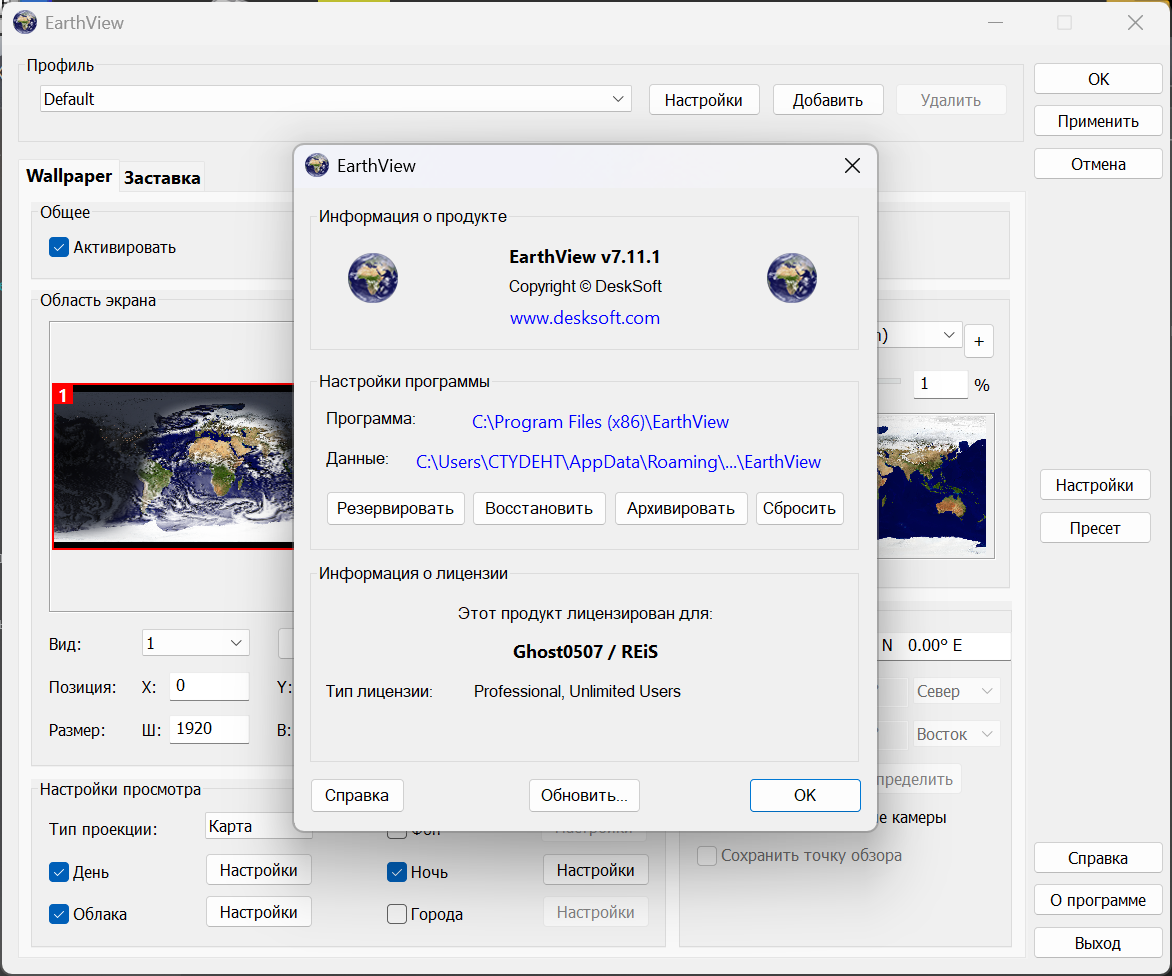Toggle the Активировать checkbox
The image size is (1172, 976).
(59, 247)
